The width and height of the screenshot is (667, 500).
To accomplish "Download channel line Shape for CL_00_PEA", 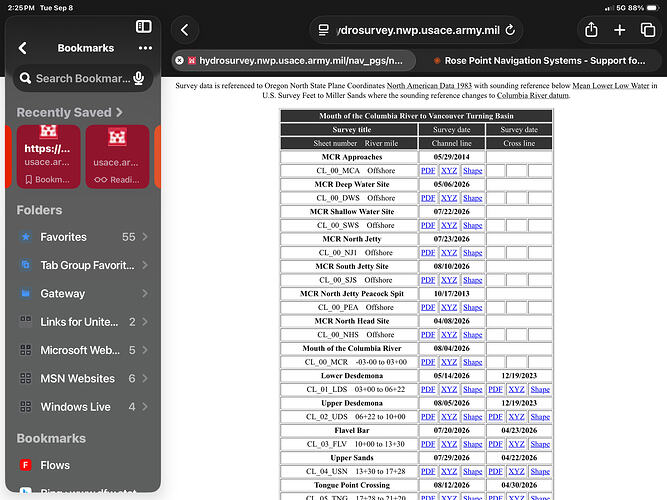I will coord(473,307).
